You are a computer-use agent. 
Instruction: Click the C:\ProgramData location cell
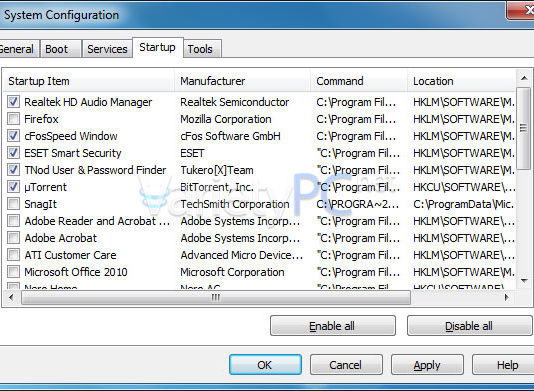(x=464, y=204)
